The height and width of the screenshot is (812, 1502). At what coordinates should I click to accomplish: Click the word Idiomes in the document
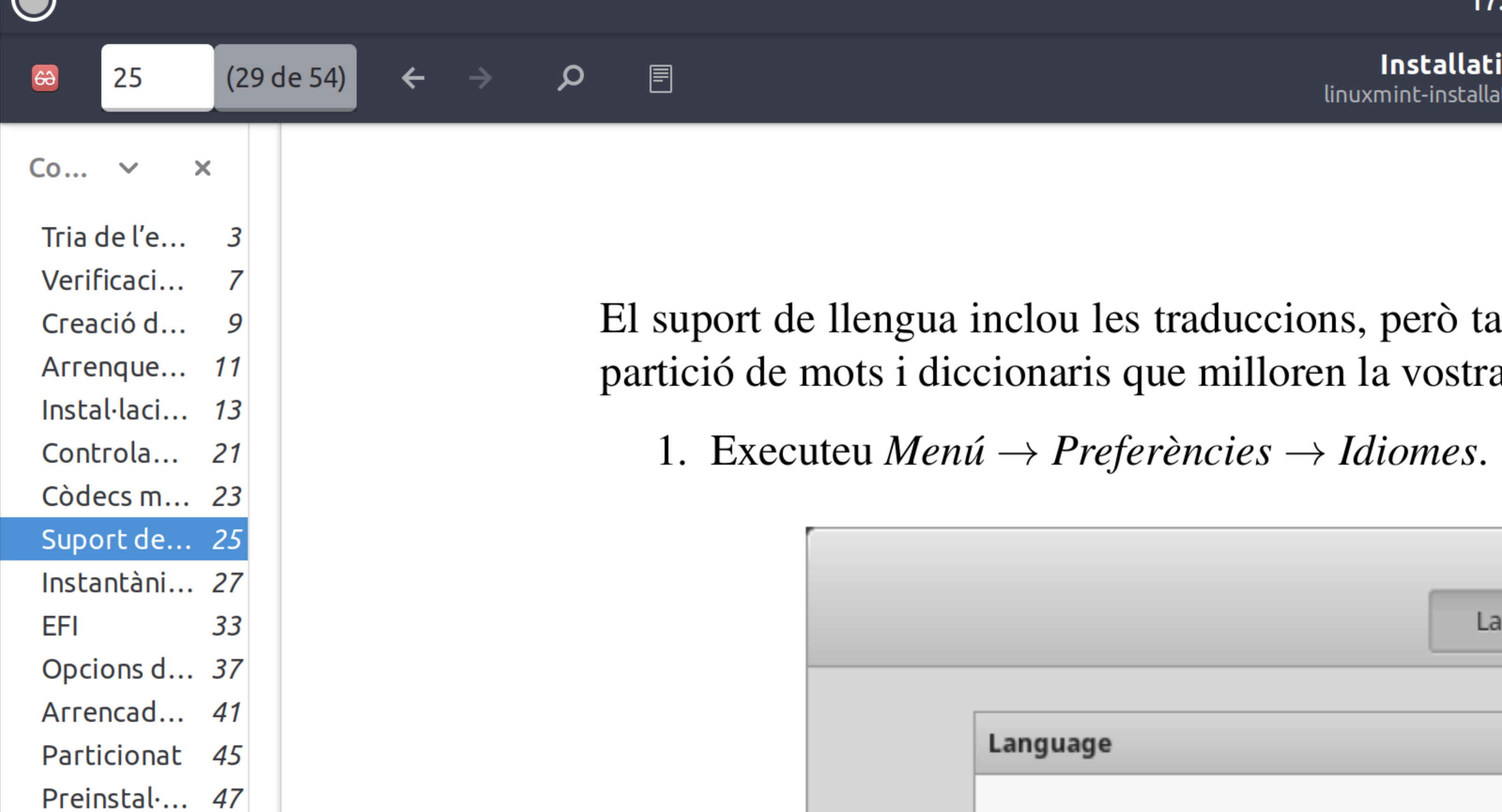click(x=1408, y=451)
